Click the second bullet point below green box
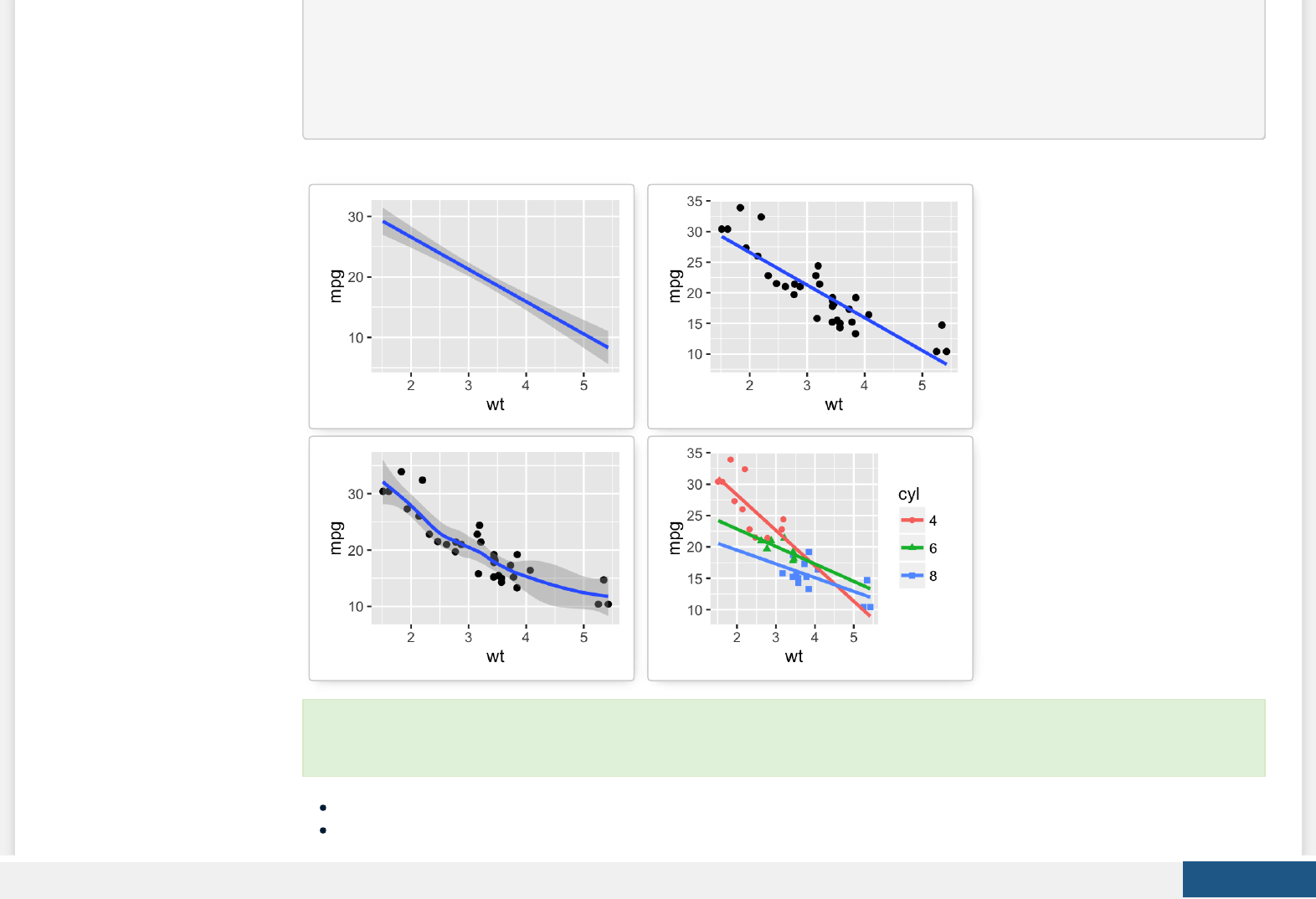This screenshot has width=1316, height=899. point(323,830)
